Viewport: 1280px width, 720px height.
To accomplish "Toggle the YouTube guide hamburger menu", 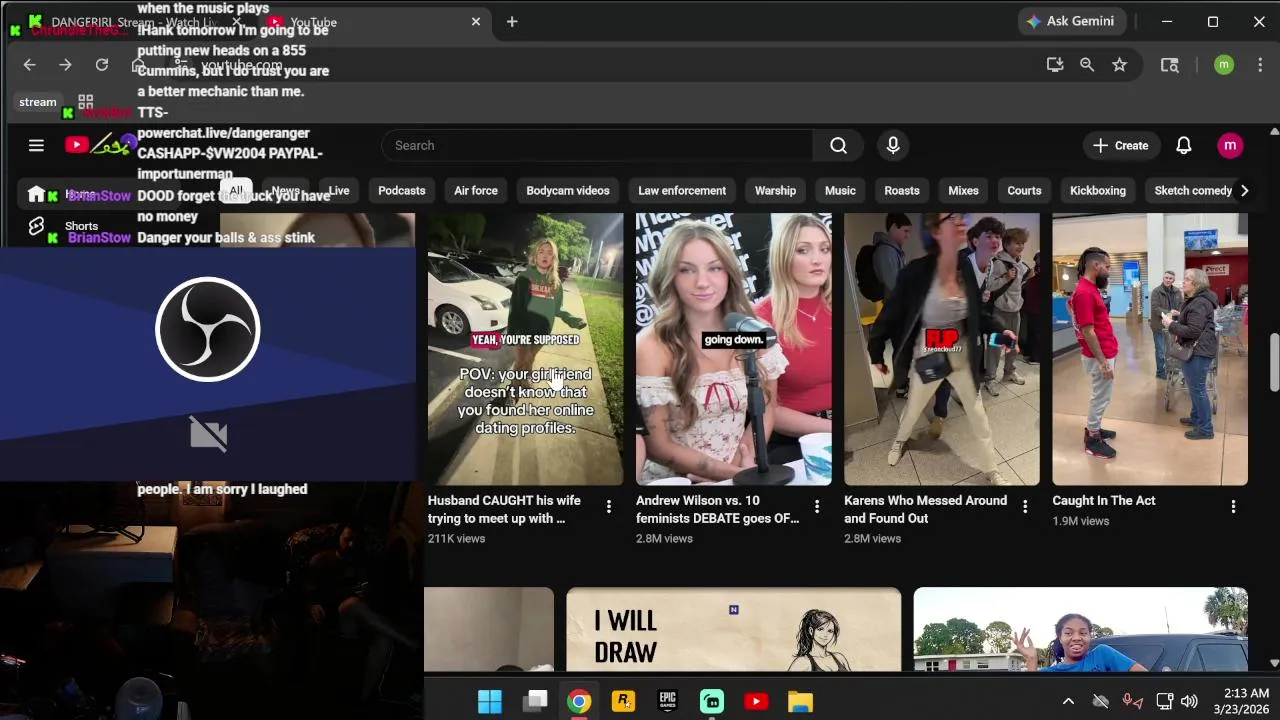I will click(36, 146).
